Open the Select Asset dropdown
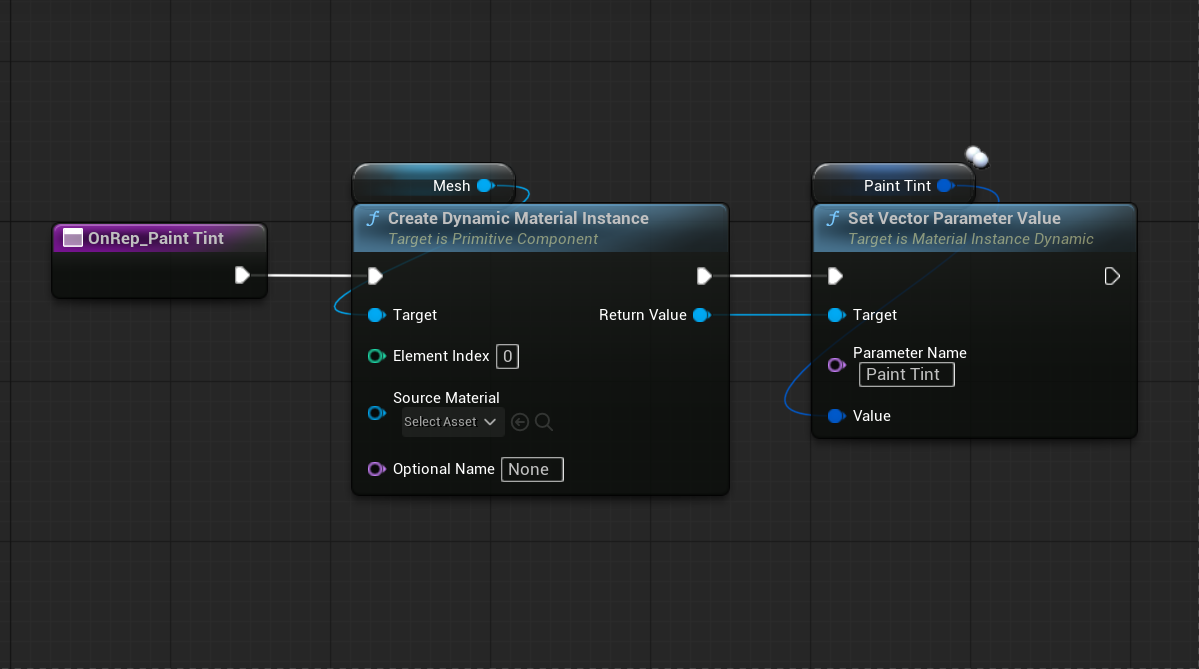 tap(450, 422)
